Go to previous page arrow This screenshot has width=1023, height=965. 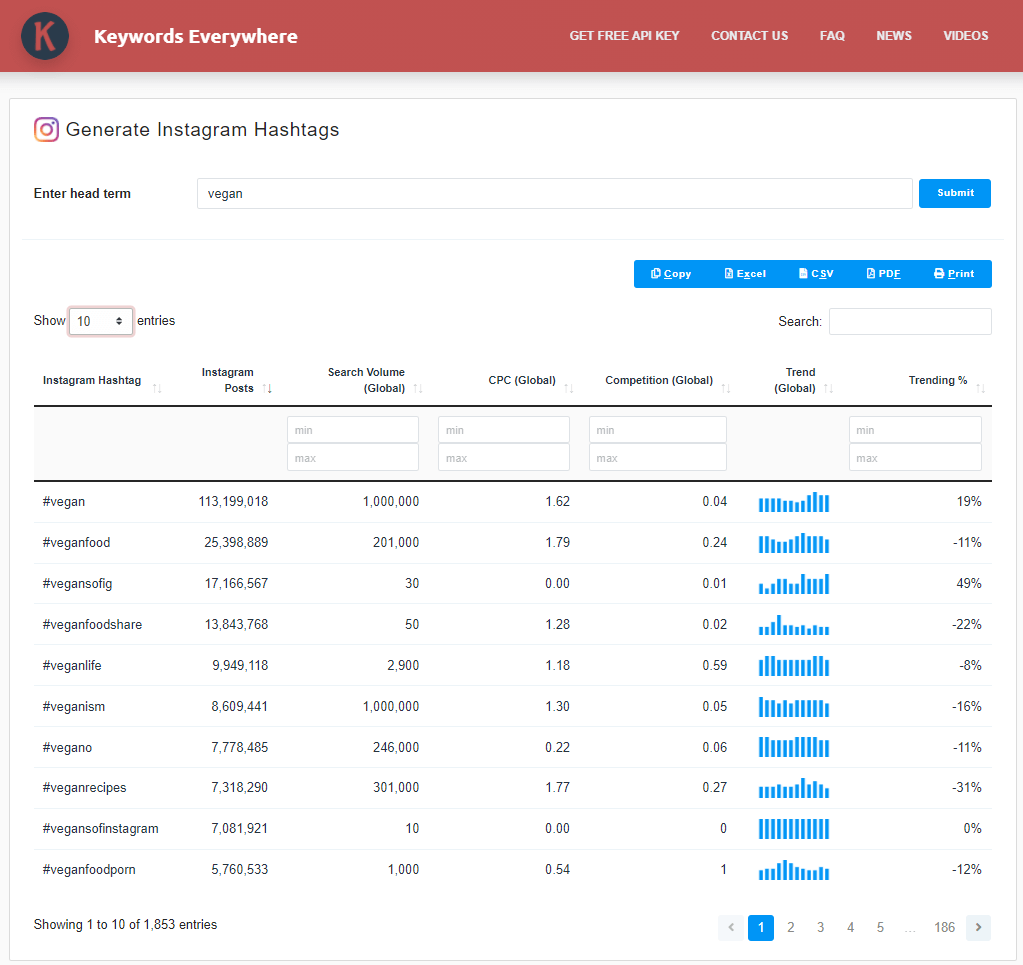731,927
